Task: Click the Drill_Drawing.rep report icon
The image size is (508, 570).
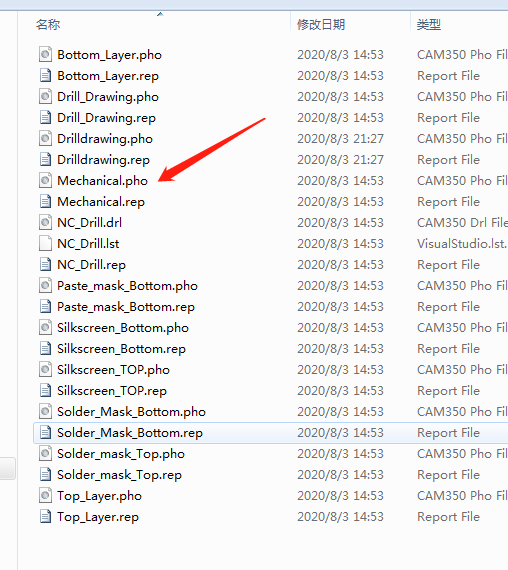Action: (45, 117)
